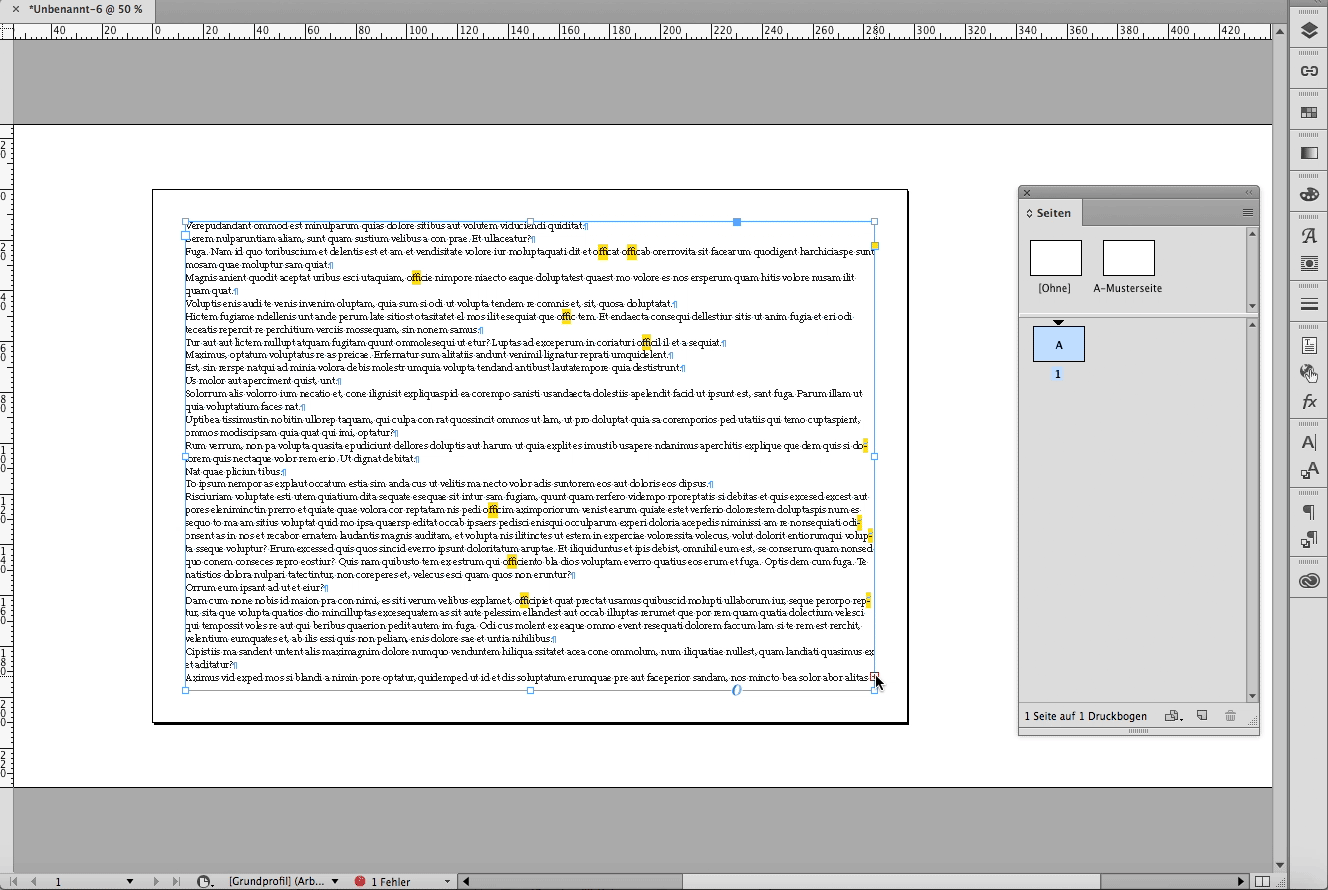
Task: Open the color palette panel icon
Action: pyautogui.click(x=1309, y=195)
